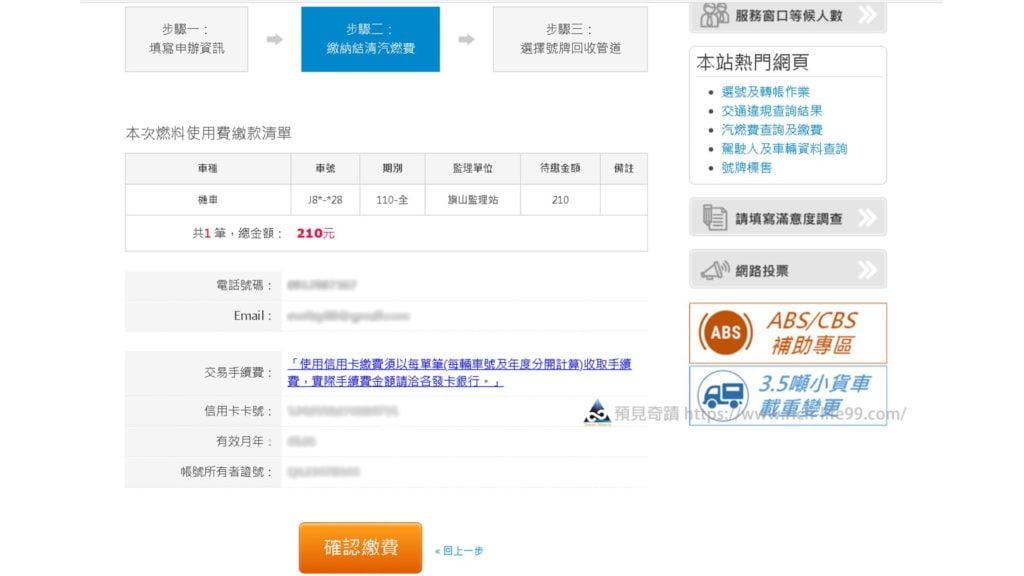Click the 本次燃料使用費繳款清單 heading
This screenshot has width=1024, height=576.
pos(208,133)
